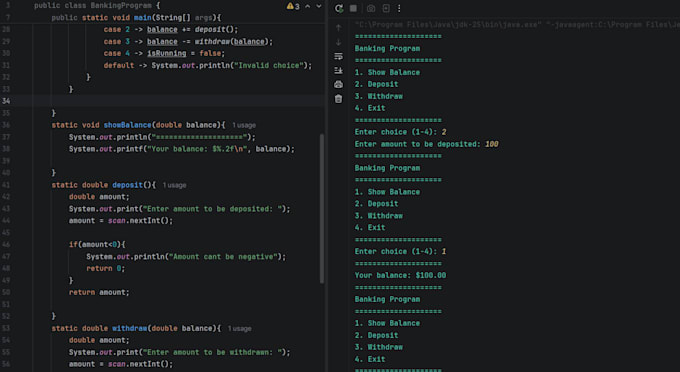680x372 pixels.
Task: Toggle soft-wrap for the console output
Action: [339, 56]
